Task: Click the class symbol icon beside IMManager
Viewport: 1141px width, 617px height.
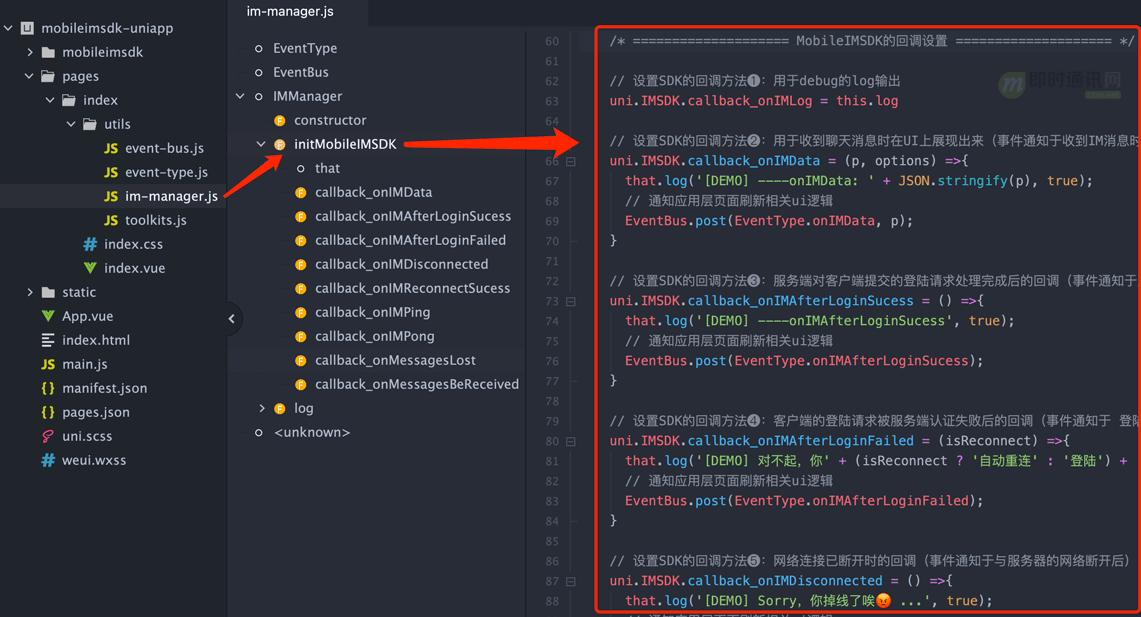Action: [258, 96]
